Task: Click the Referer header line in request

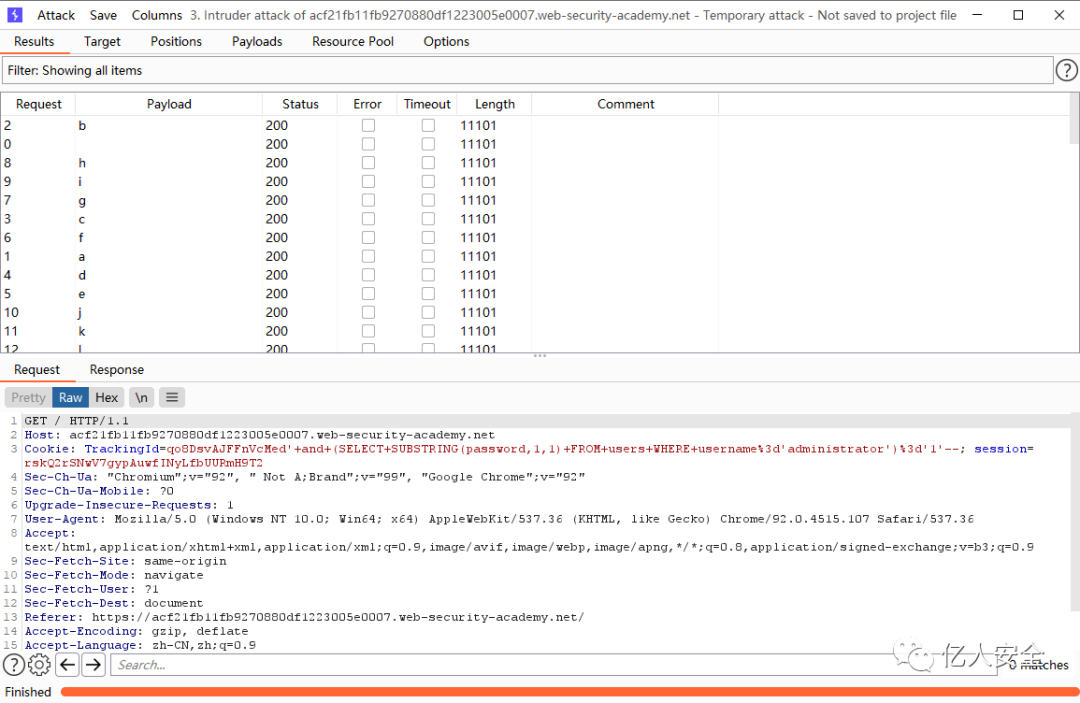Action: (x=304, y=618)
